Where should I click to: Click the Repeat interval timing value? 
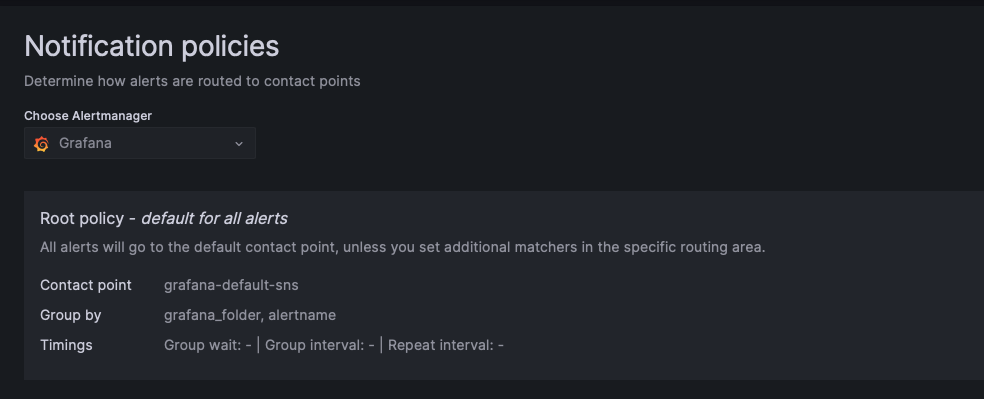(446, 345)
